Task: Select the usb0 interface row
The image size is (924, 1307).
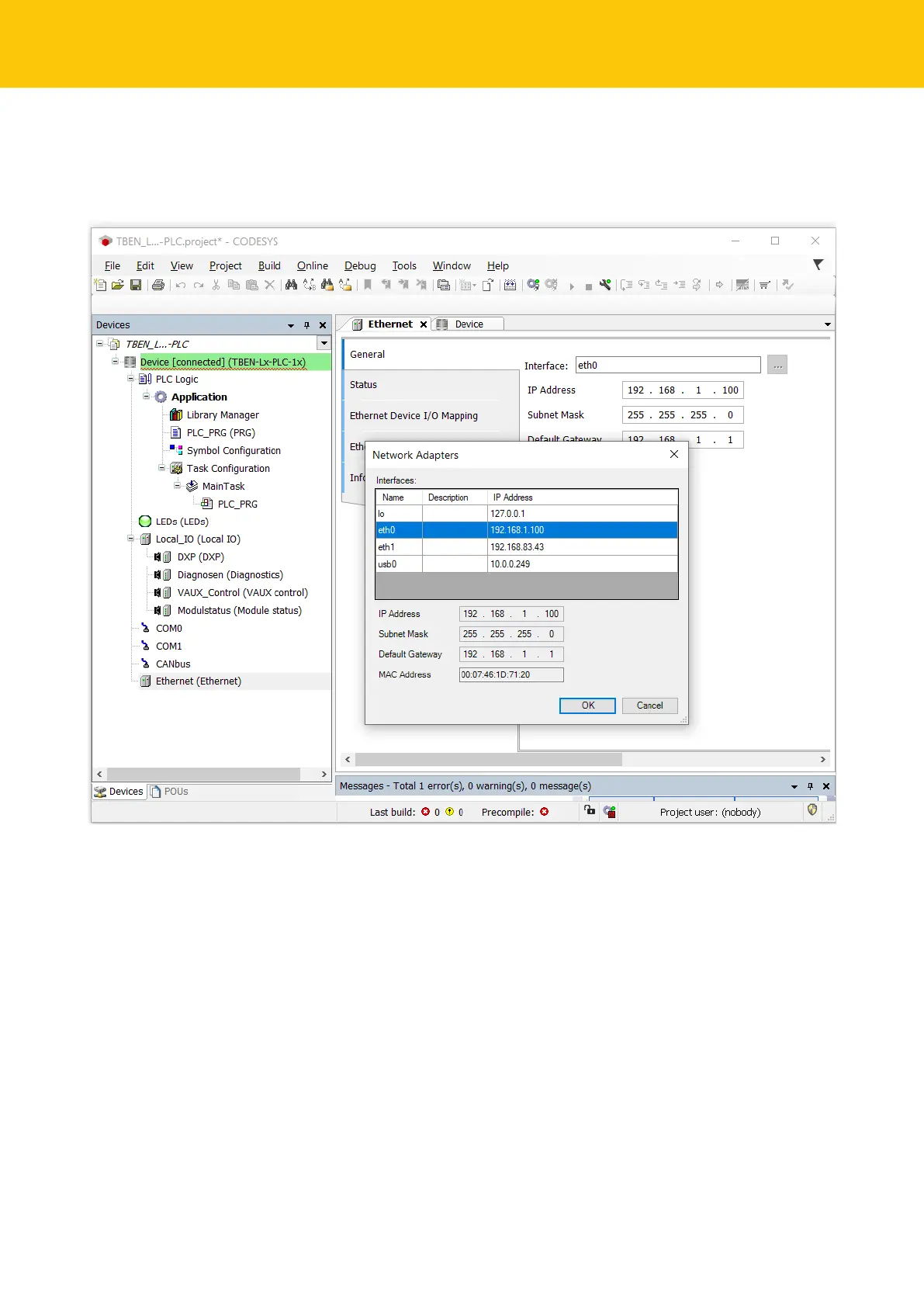Action: [527, 564]
